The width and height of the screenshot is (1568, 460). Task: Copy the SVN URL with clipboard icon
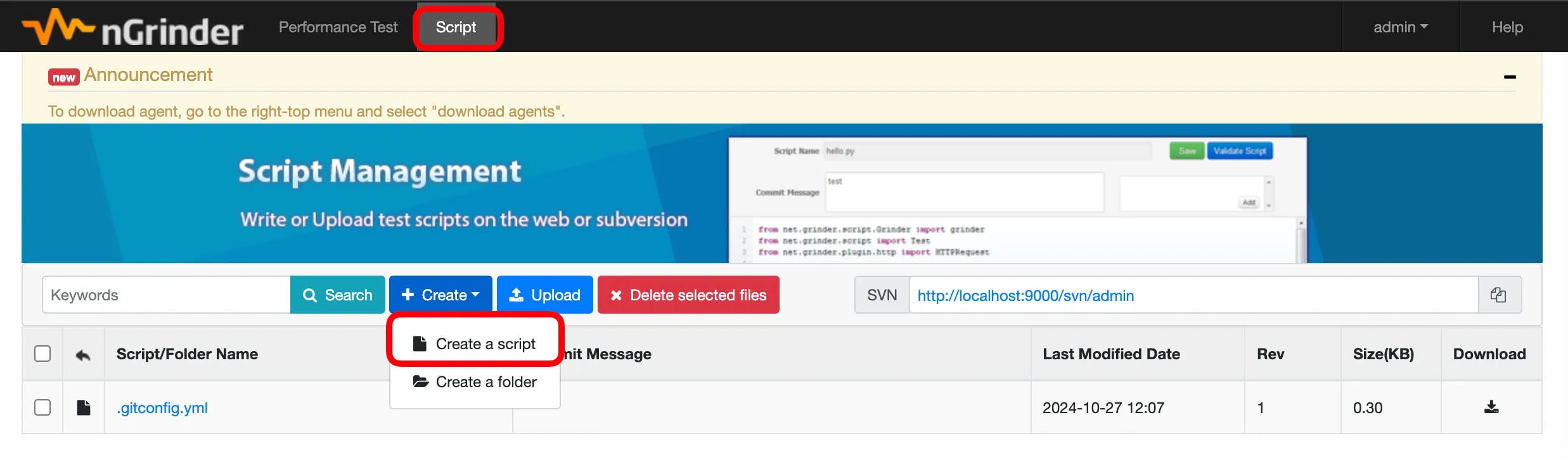pyautogui.click(x=1499, y=295)
